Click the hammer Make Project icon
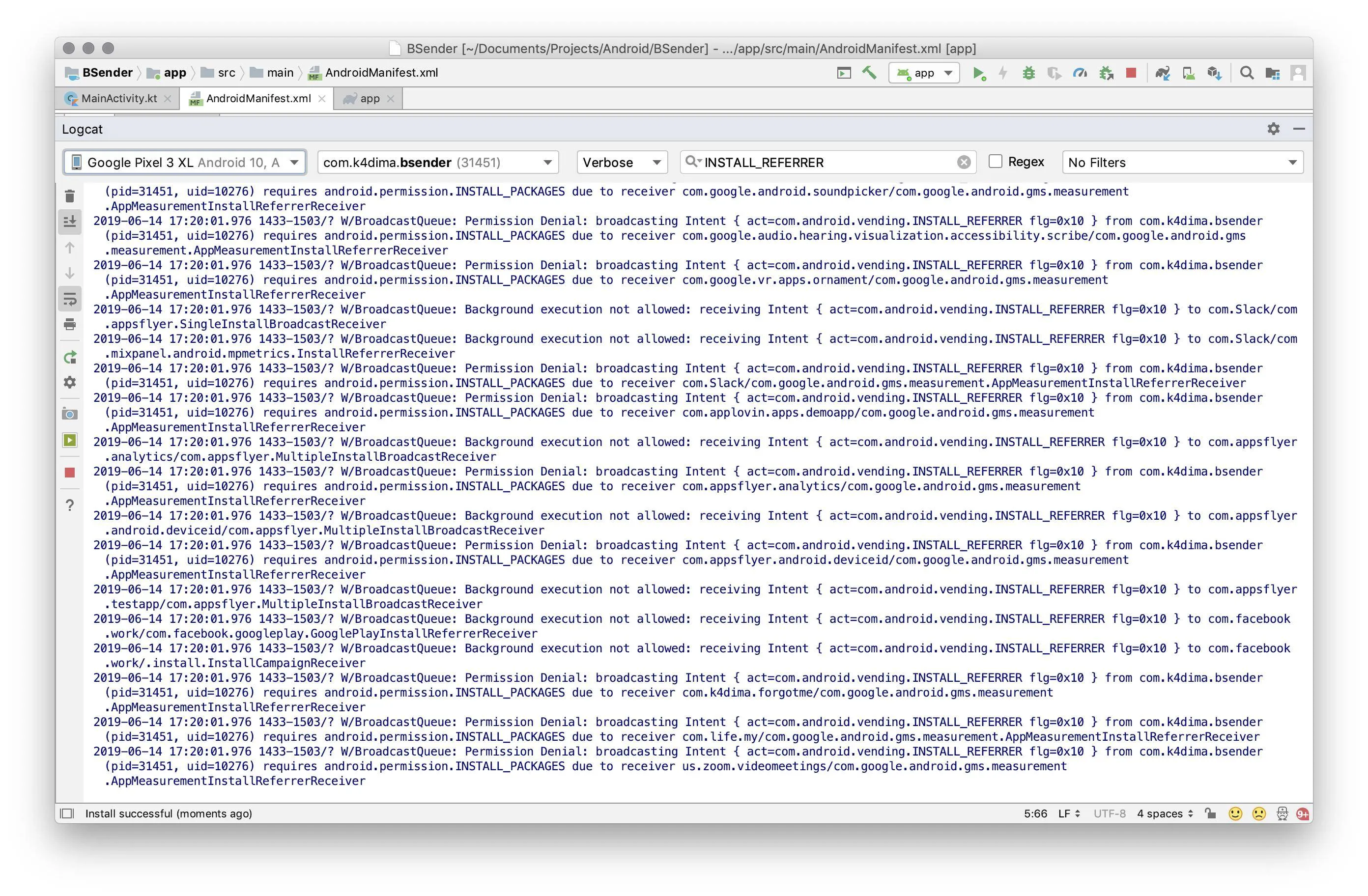Screen dimensions: 1368x896 pos(868,73)
